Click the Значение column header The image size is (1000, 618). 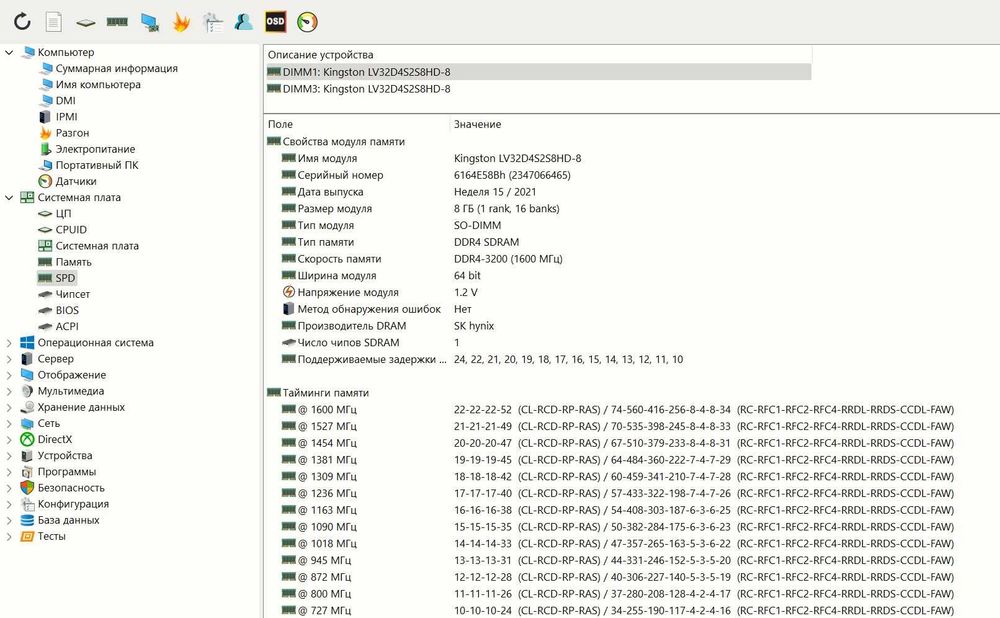[x=477, y=124]
